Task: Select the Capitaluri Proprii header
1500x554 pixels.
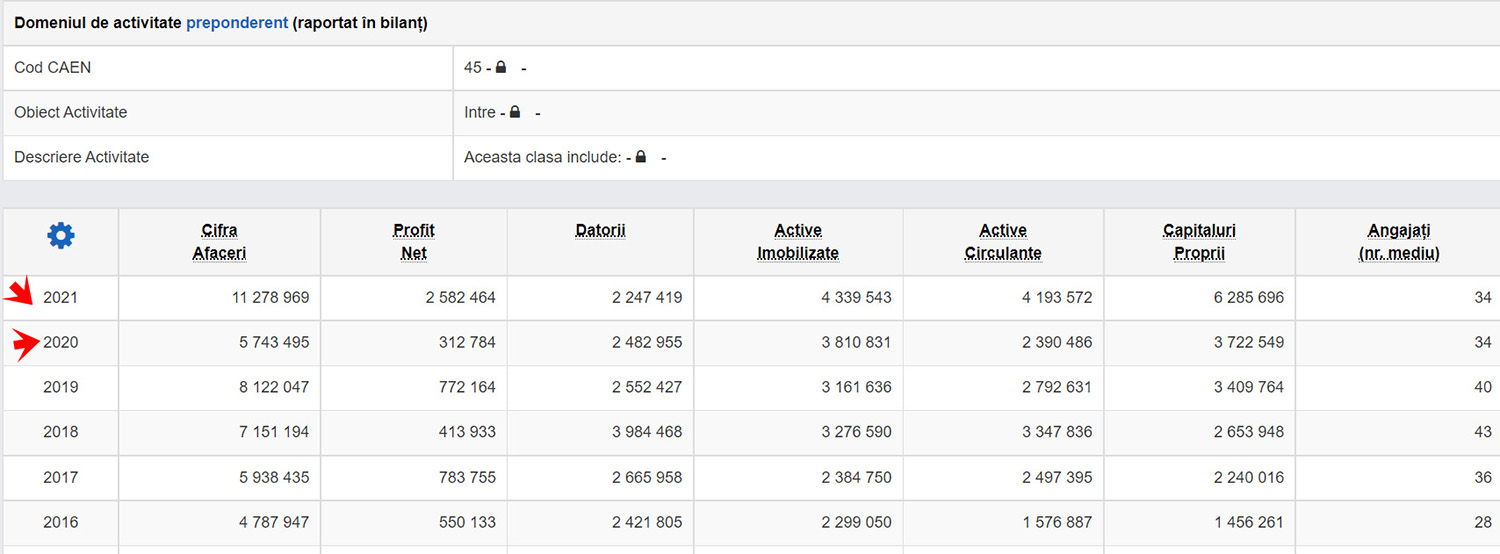Action: (x=1199, y=242)
